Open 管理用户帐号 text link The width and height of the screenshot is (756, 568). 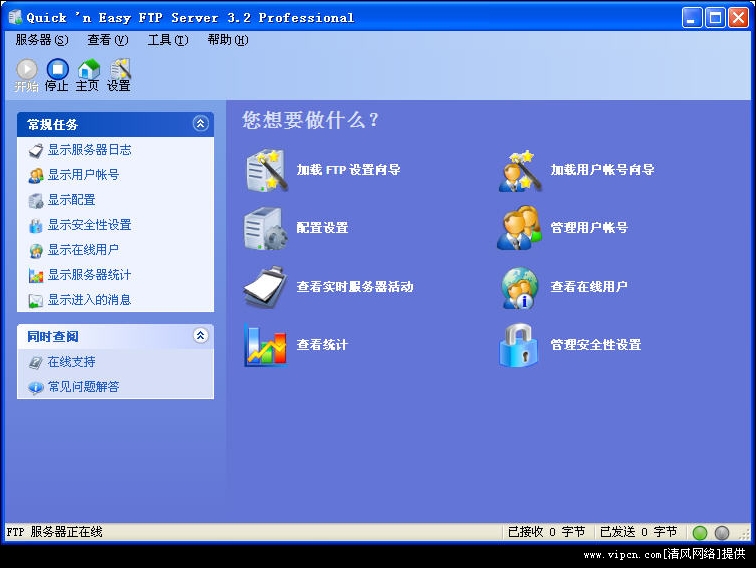589,228
